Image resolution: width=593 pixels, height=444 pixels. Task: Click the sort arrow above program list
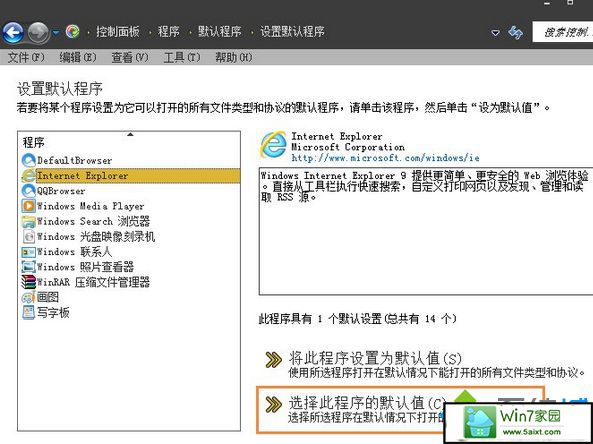(x=130, y=134)
